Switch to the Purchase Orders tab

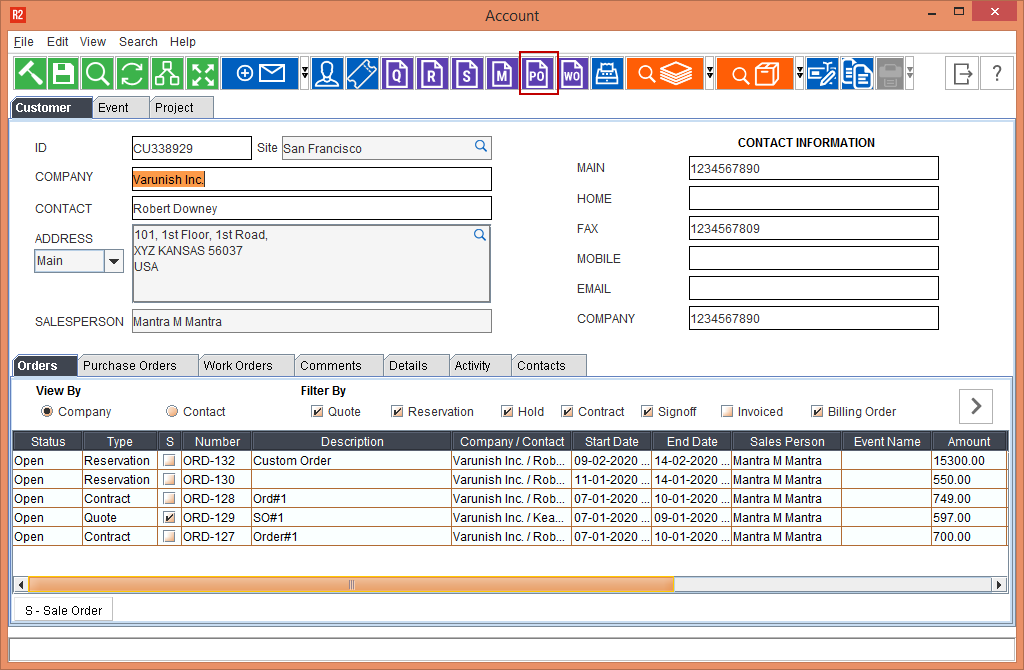point(129,366)
